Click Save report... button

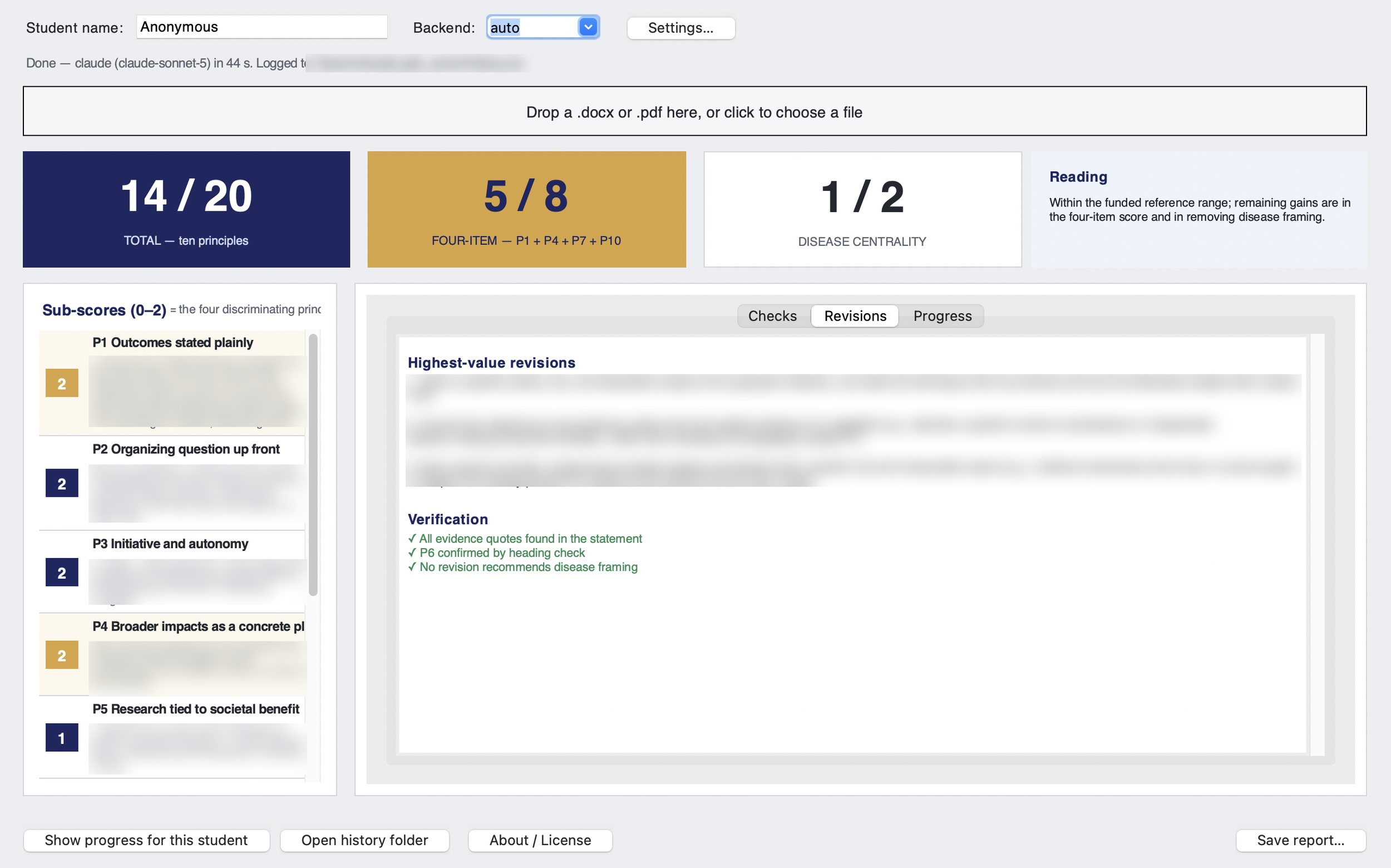click(x=1300, y=840)
